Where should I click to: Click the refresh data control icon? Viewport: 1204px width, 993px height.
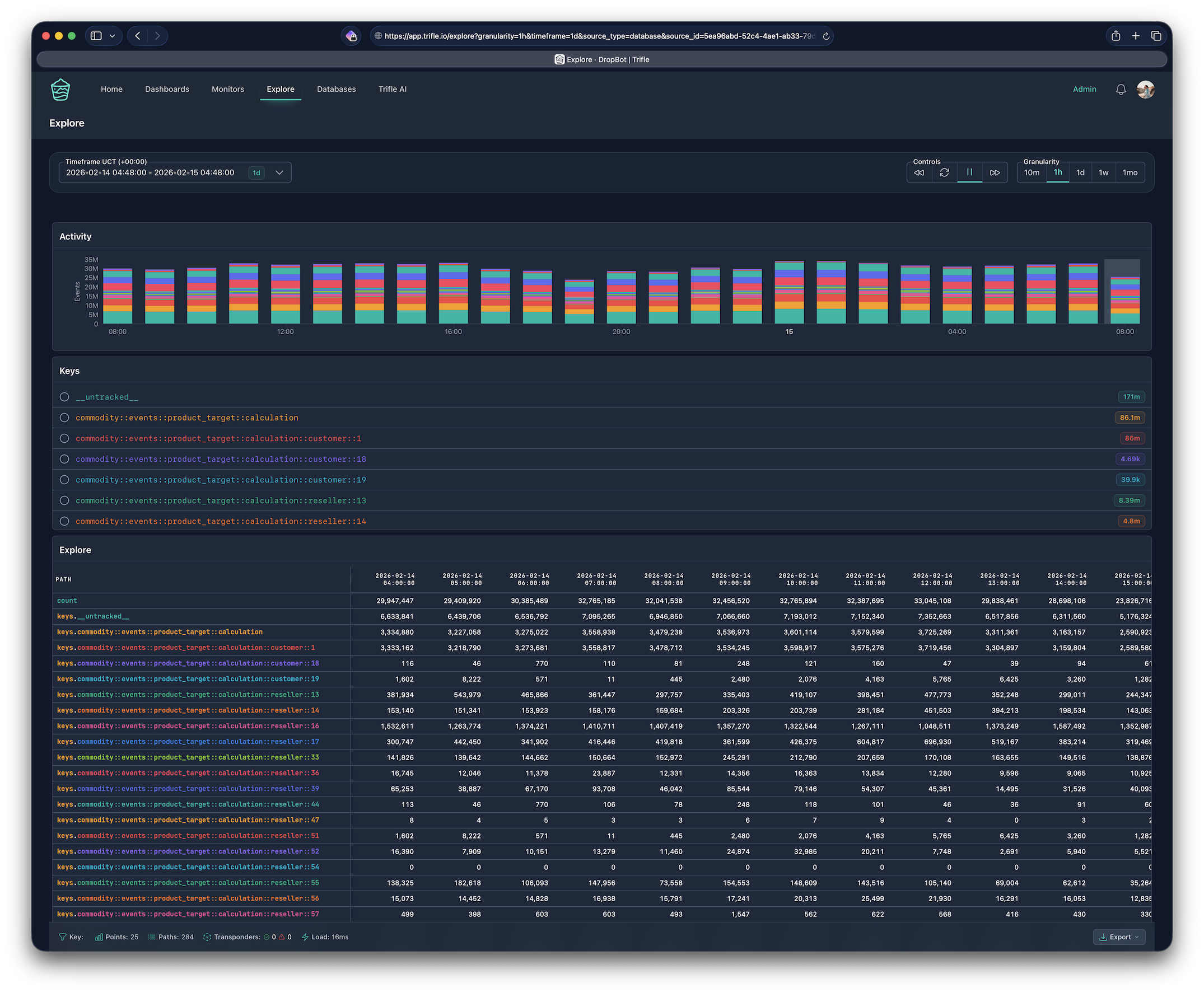pyautogui.click(x=944, y=173)
